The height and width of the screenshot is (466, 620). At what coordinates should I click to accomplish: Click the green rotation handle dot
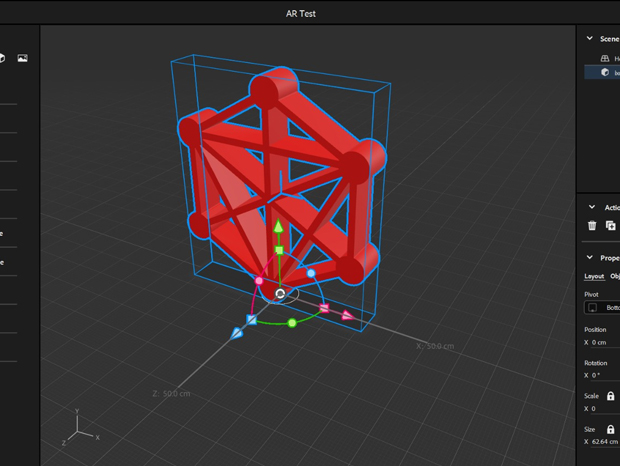pos(292,323)
